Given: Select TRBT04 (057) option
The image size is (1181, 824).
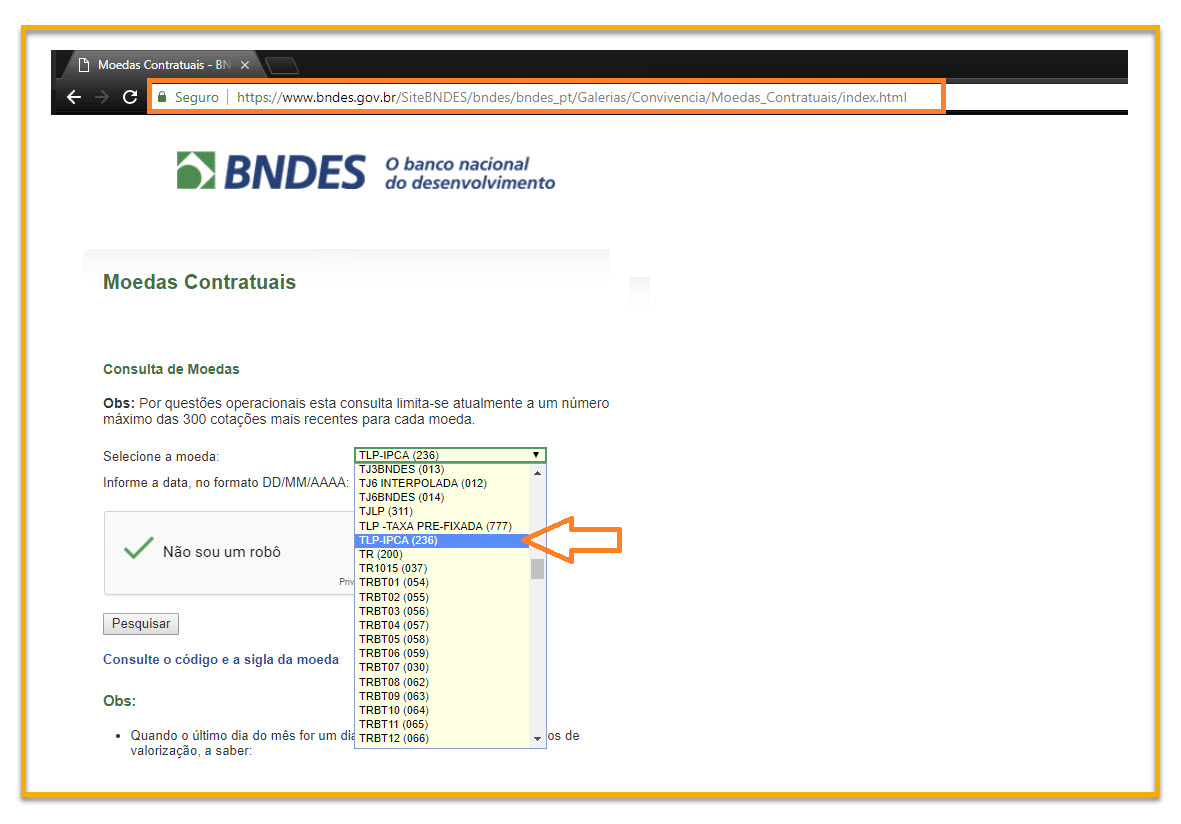Looking at the screenshot, I should [x=442, y=625].
